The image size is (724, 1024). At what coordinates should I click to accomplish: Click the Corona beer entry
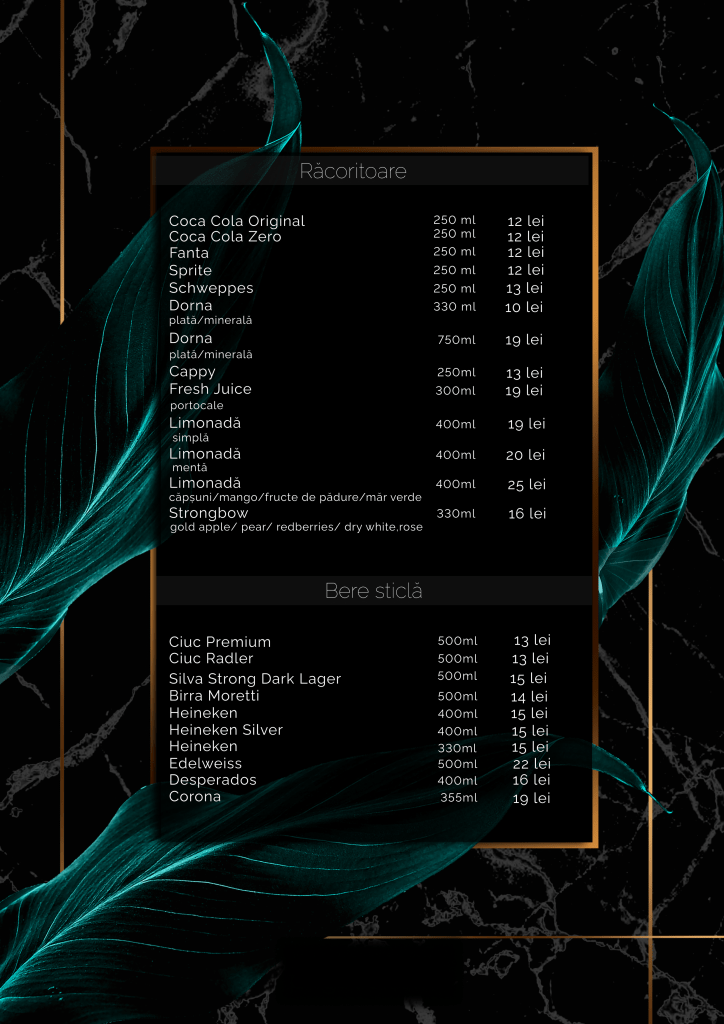pyautogui.click(x=195, y=797)
